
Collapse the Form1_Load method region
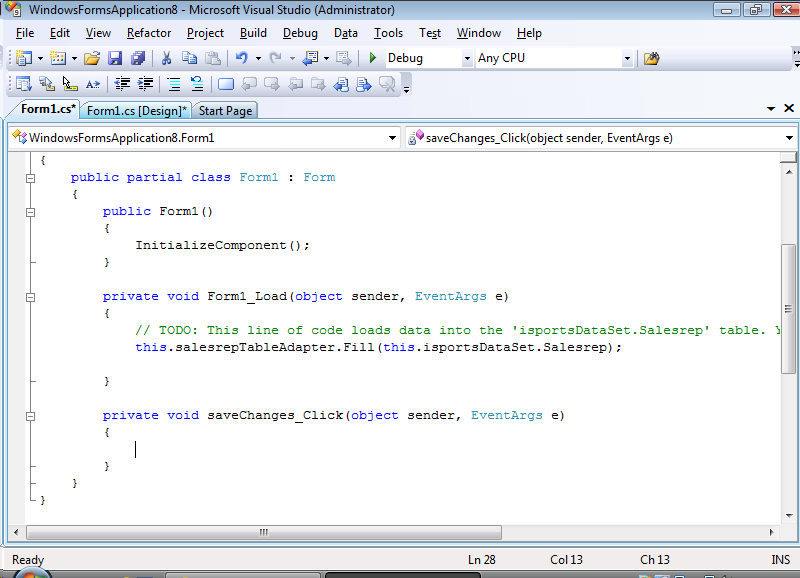pyautogui.click(x=31, y=297)
